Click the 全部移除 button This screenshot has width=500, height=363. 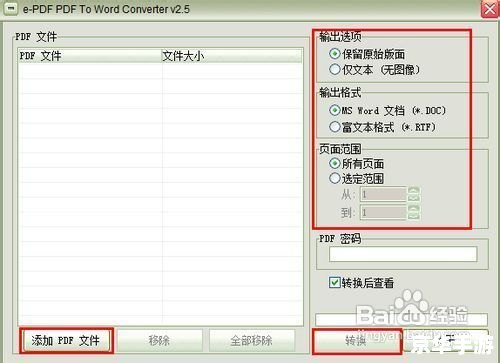coord(252,340)
